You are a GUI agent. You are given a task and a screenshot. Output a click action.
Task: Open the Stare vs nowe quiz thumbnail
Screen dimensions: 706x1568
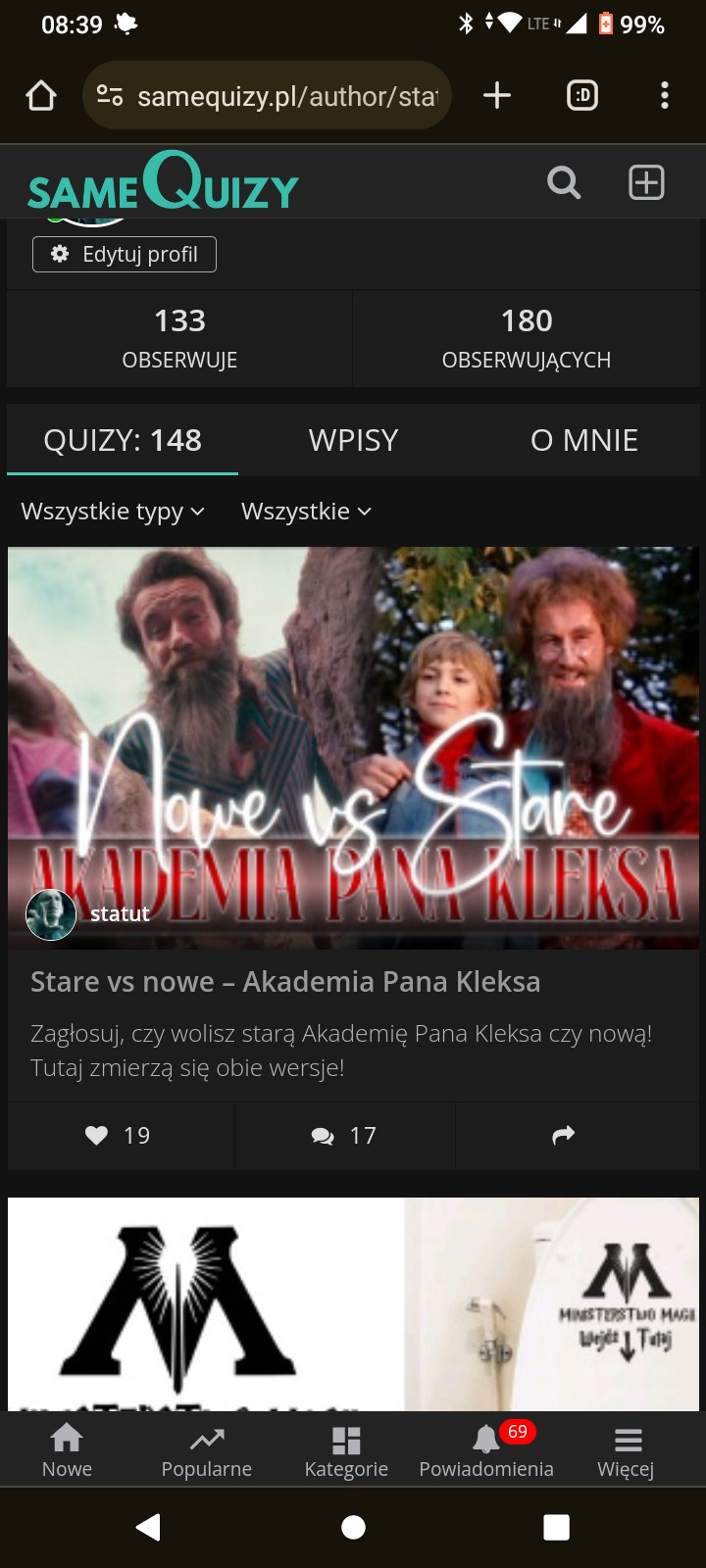[x=353, y=748]
